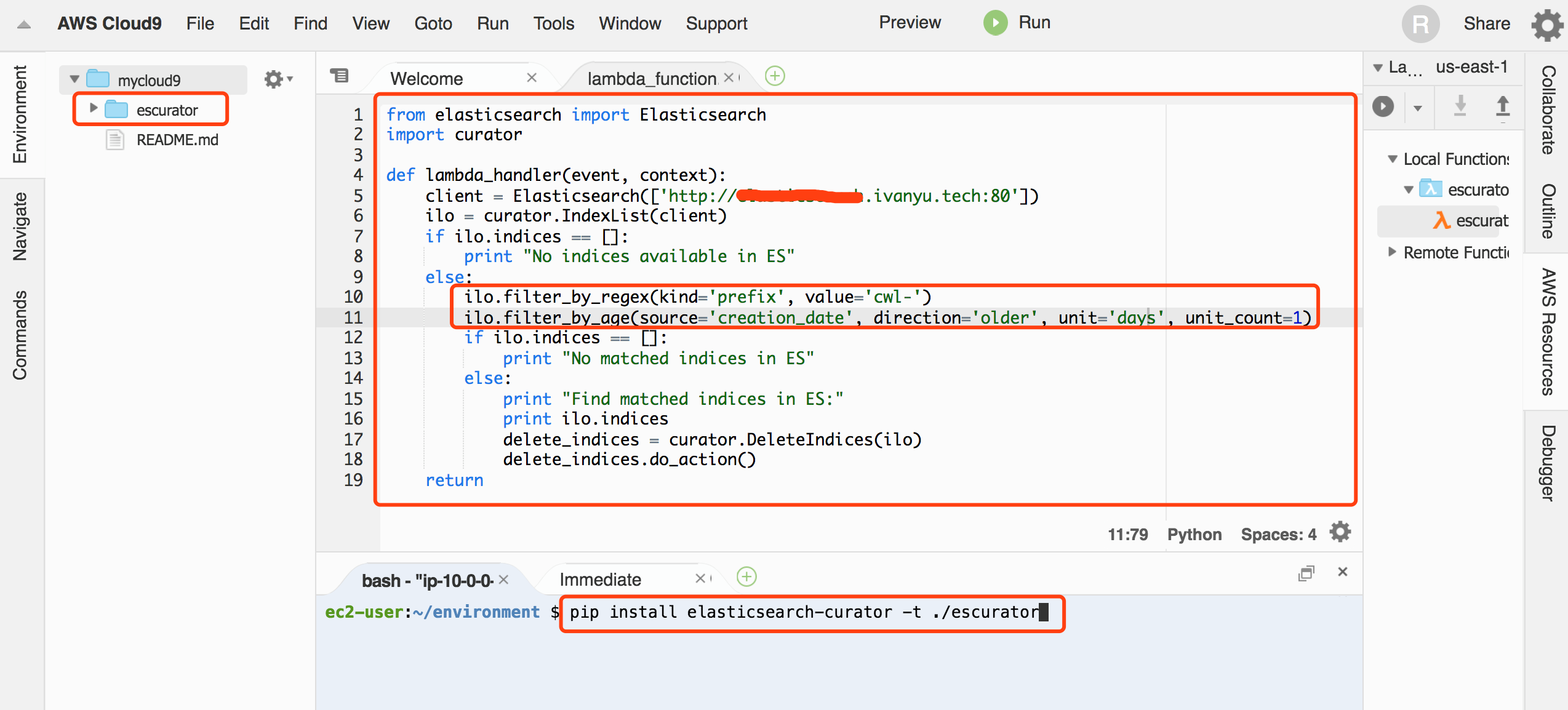Run local Lambda function play button
The width and height of the screenshot is (1568, 710).
[x=1383, y=106]
